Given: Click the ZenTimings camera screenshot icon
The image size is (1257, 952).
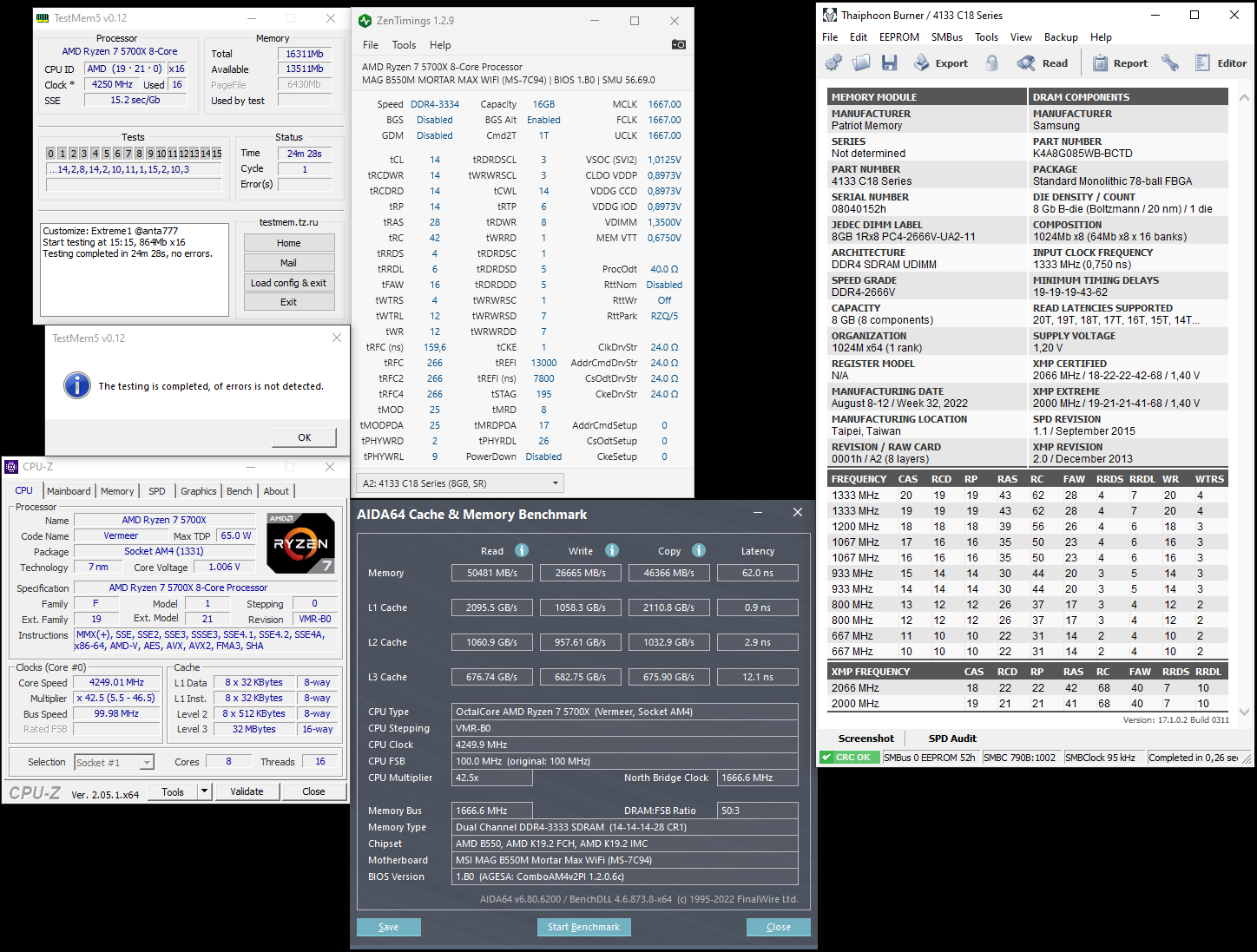Looking at the screenshot, I should point(679,44).
